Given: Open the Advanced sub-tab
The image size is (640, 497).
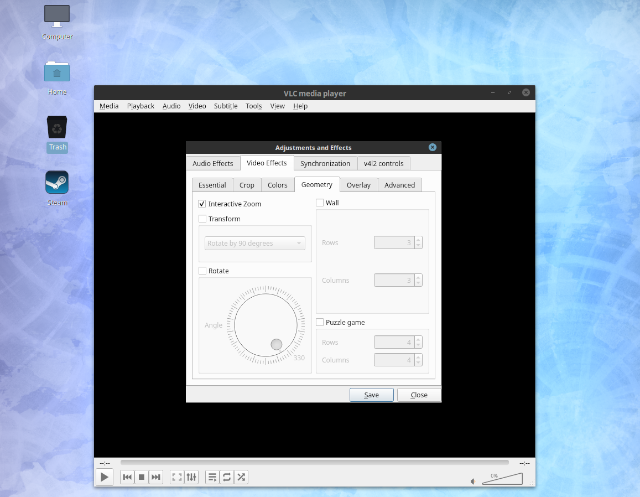Looking at the screenshot, I should click(400, 185).
